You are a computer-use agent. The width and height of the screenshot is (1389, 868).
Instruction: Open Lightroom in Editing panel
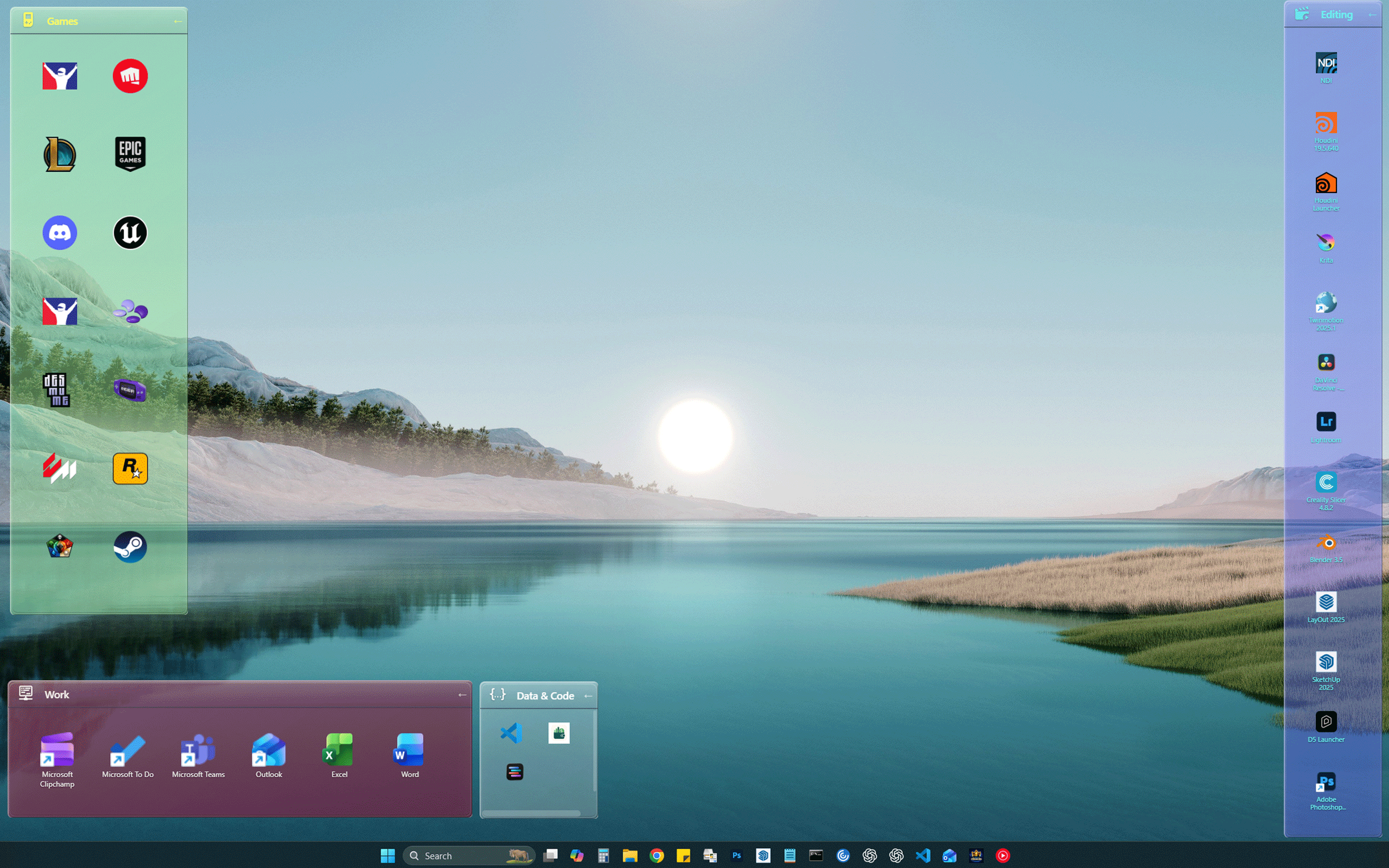tap(1326, 427)
